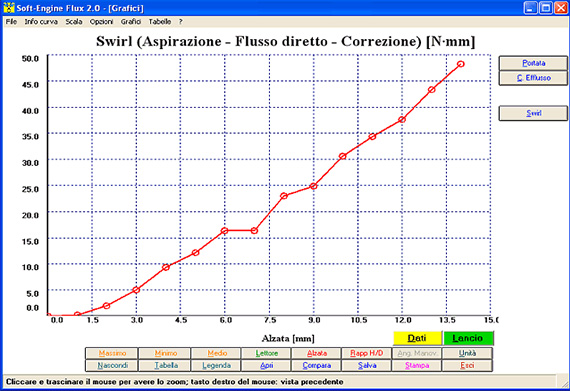Click the yellow Dati button

coord(417,338)
